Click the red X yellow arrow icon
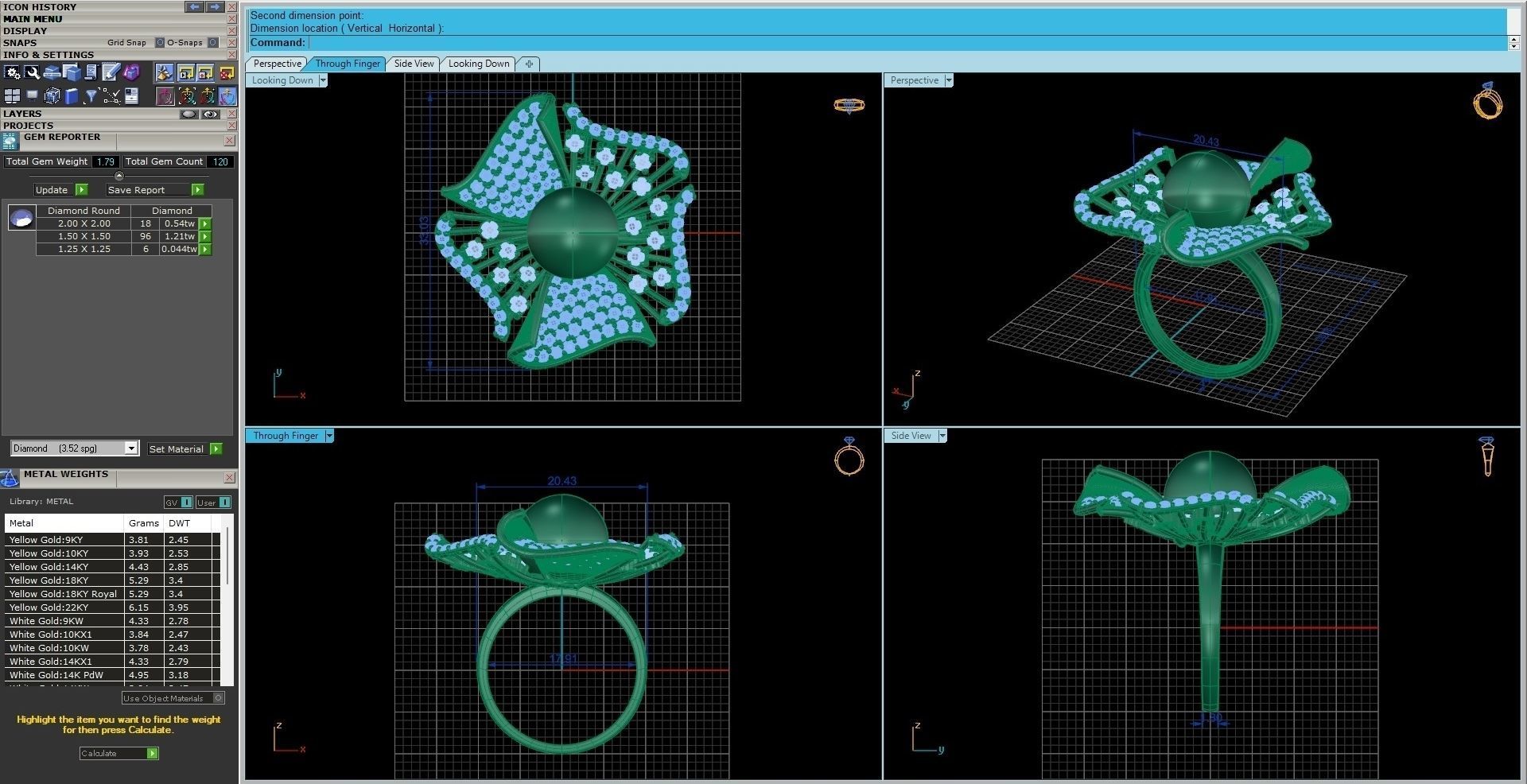 (227, 73)
